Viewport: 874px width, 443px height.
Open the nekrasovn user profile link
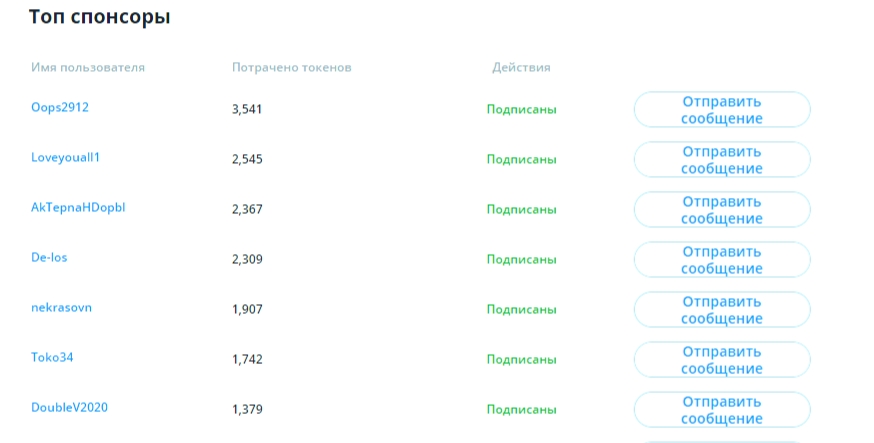61,308
